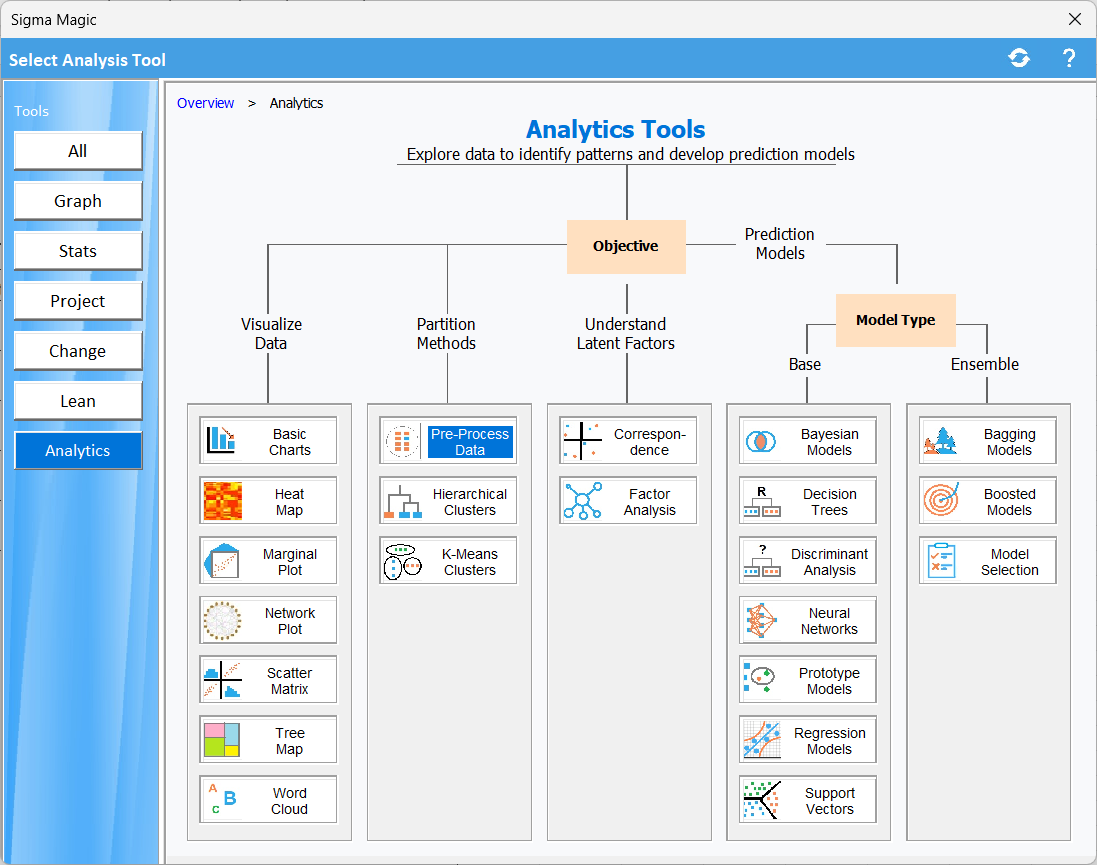Open help with the question mark icon
Viewport: 1097px width, 865px height.
point(1068,58)
